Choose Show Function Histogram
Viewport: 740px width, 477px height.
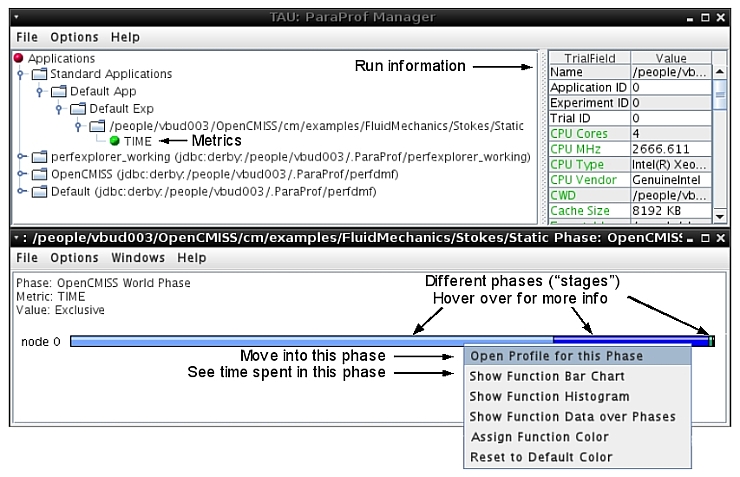coord(578,396)
